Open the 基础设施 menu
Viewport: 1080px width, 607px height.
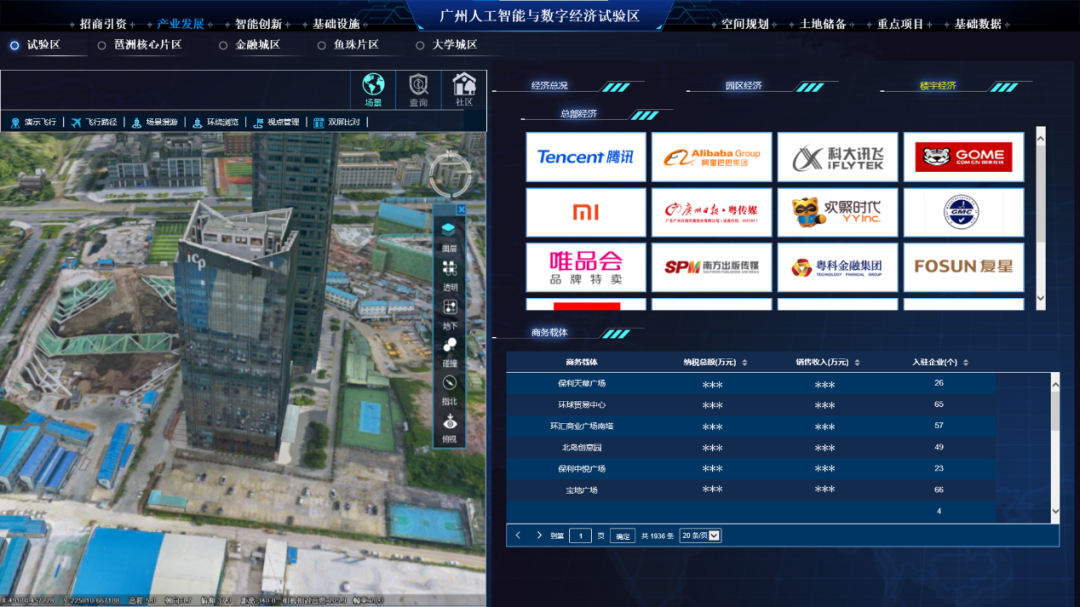(x=336, y=24)
